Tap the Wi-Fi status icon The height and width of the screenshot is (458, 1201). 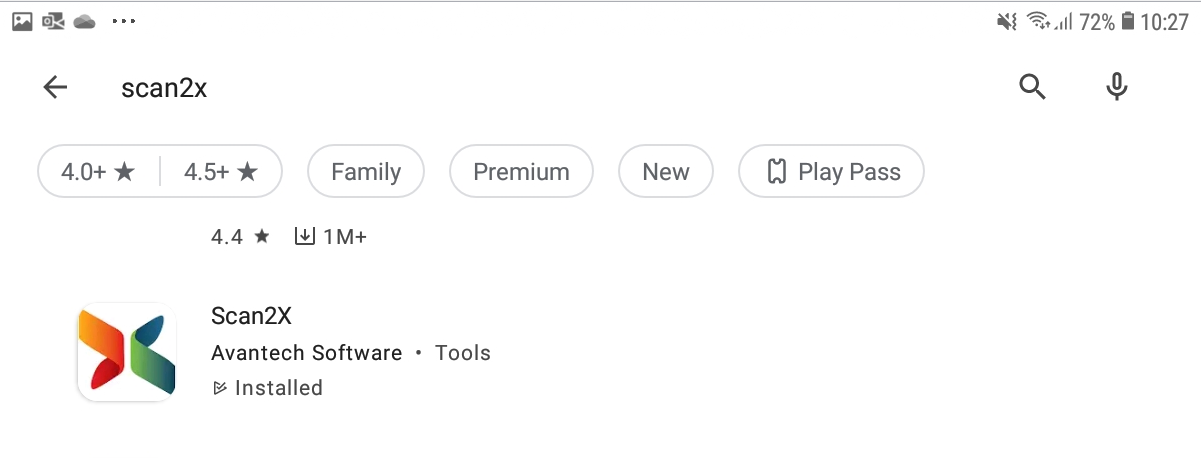pos(1038,22)
